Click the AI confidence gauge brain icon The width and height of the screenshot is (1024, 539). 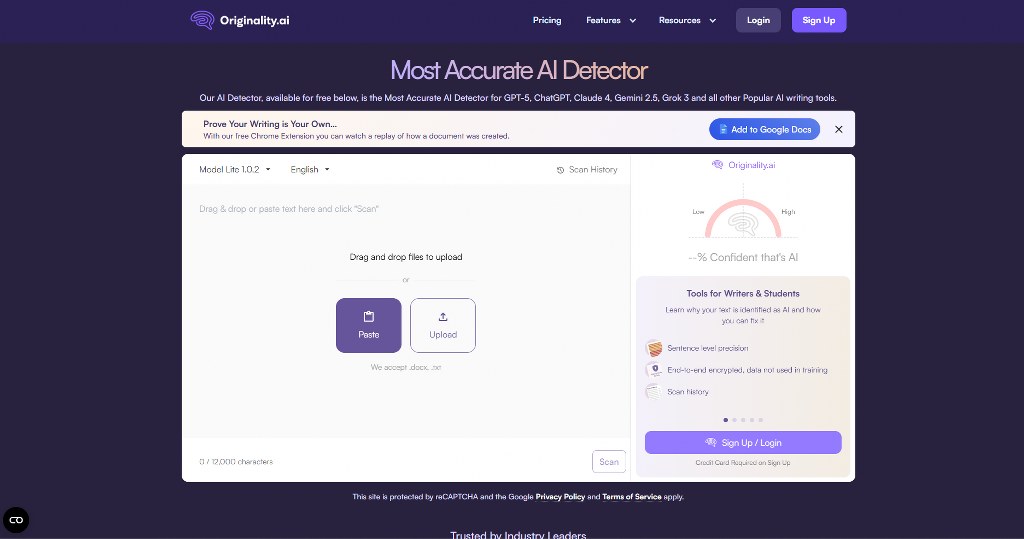(x=743, y=224)
